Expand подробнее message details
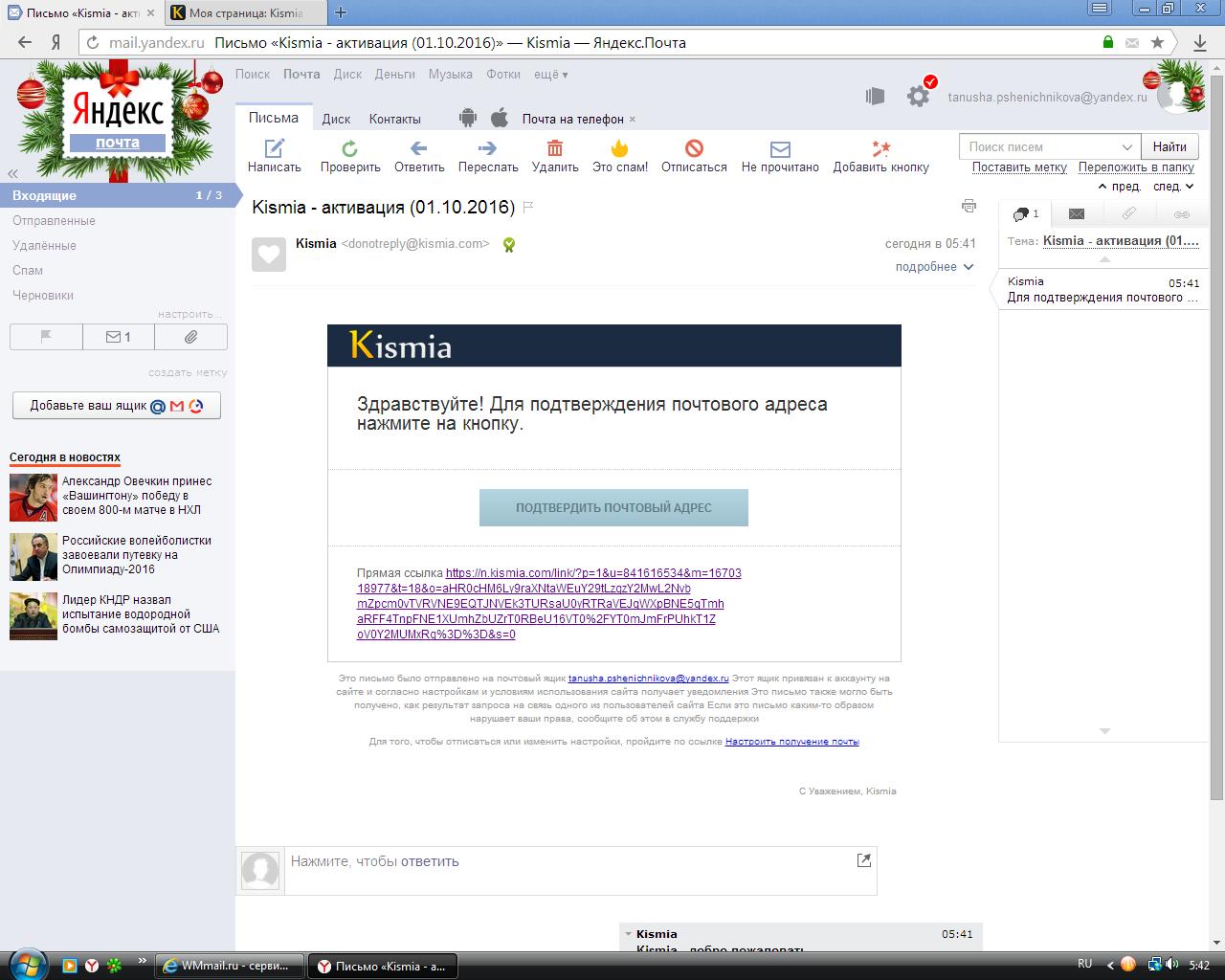Image resolution: width=1225 pixels, height=980 pixels. point(934,267)
